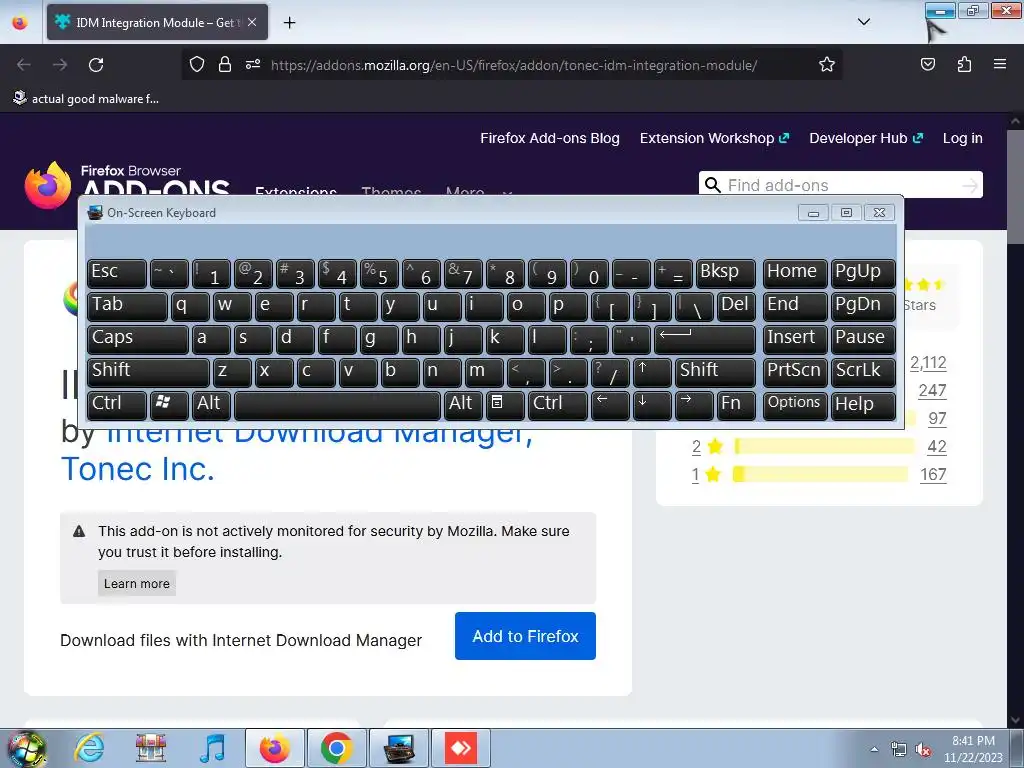Open the site permissions icon in address bar
This screenshot has height=768, width=1024.
pyautogui.click(x=253, y=64)
